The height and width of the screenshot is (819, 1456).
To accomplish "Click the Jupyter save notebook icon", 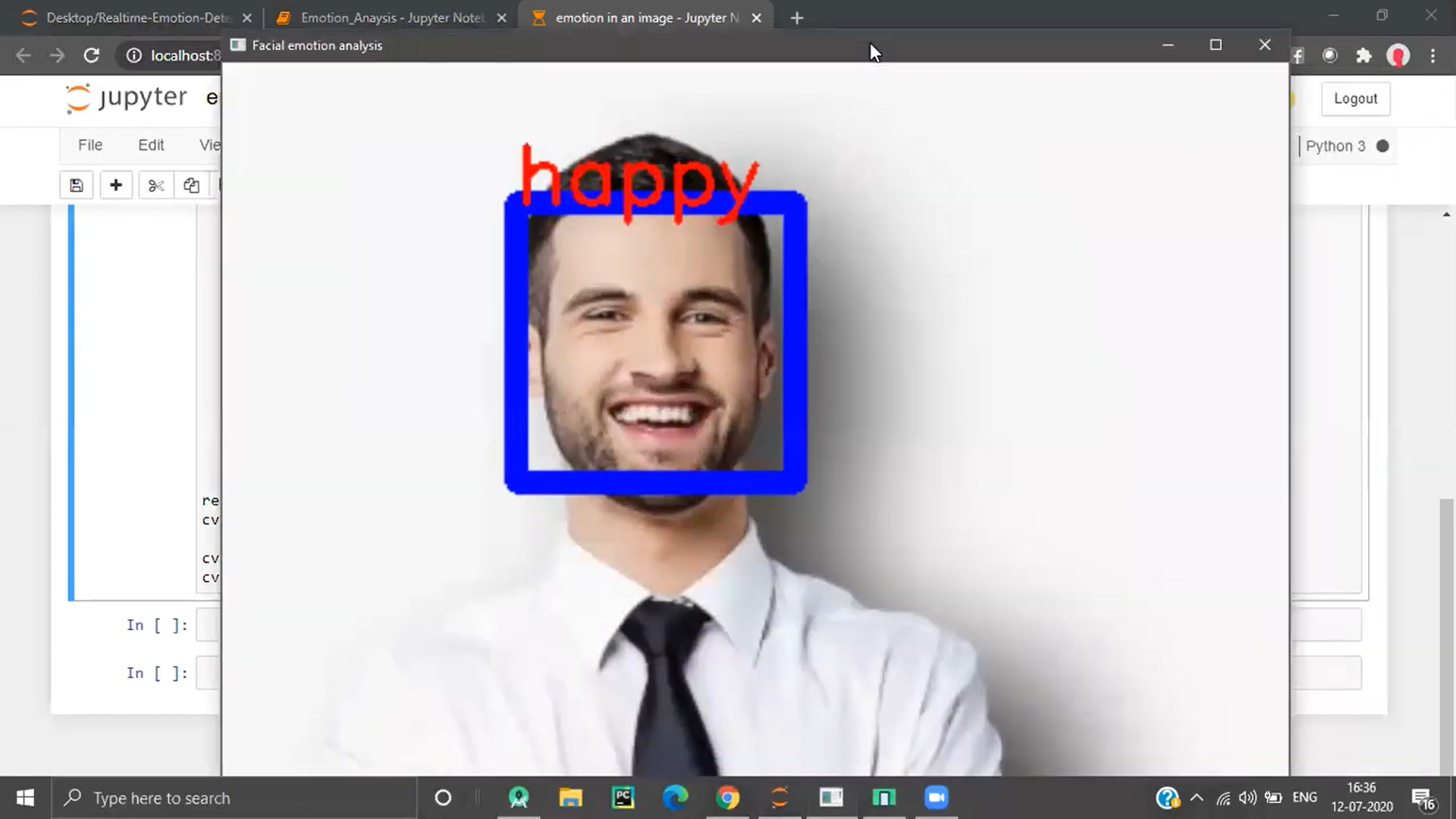I will pos(76,185).
